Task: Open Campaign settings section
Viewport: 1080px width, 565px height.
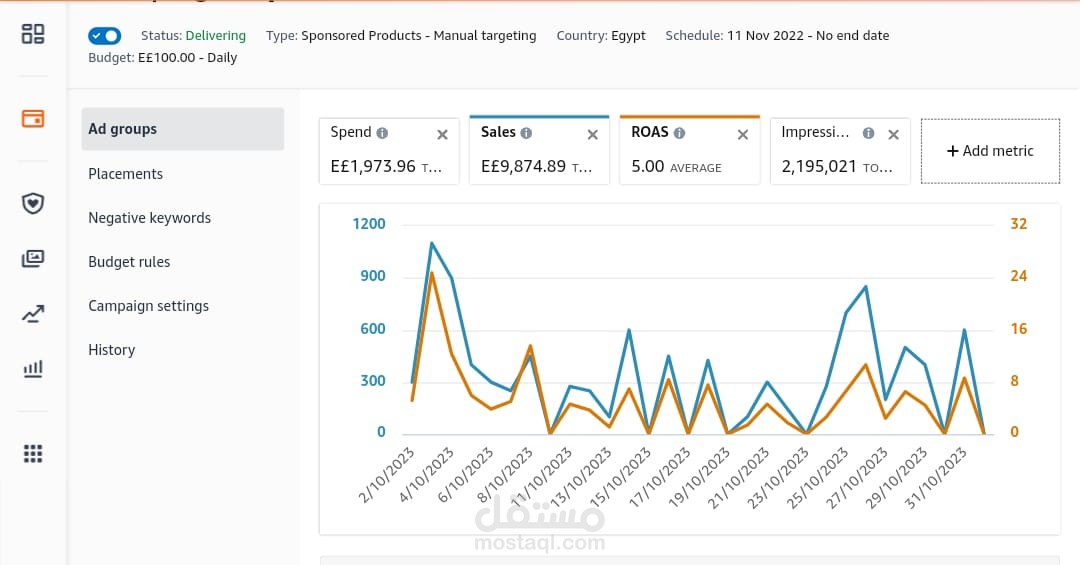Action: tap(148, 306)
